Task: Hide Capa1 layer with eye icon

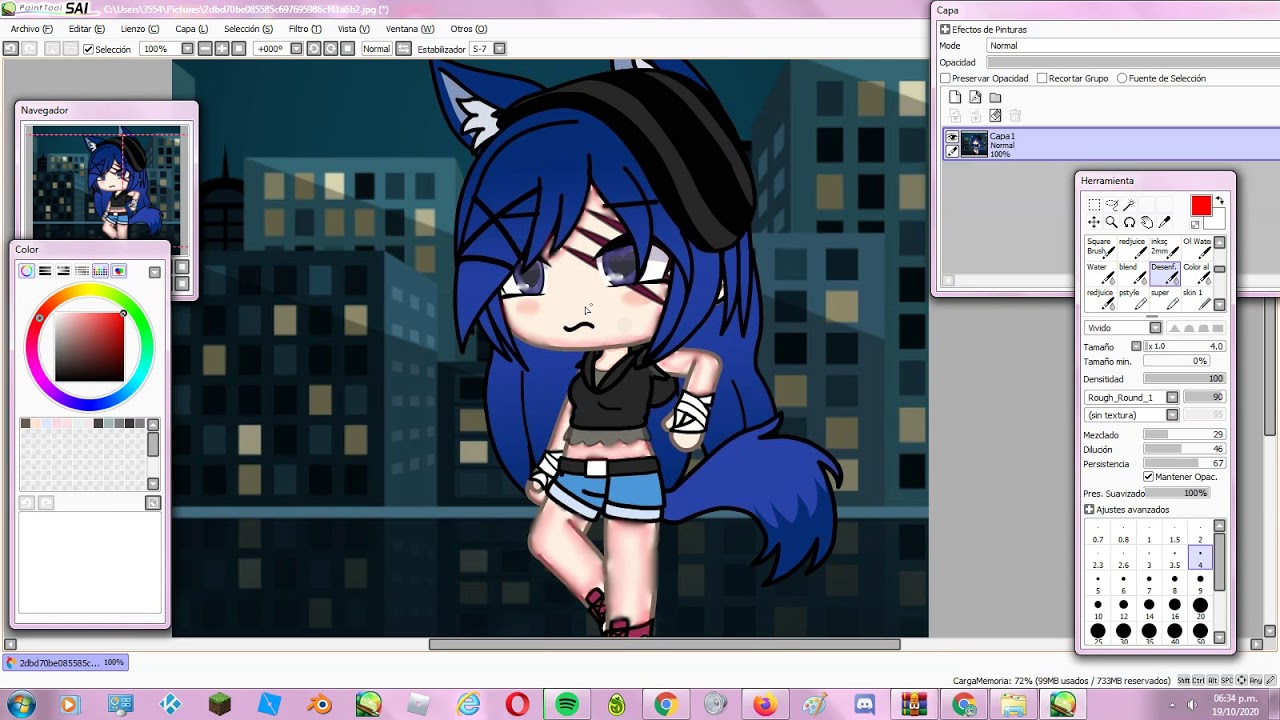Action: 952,138
